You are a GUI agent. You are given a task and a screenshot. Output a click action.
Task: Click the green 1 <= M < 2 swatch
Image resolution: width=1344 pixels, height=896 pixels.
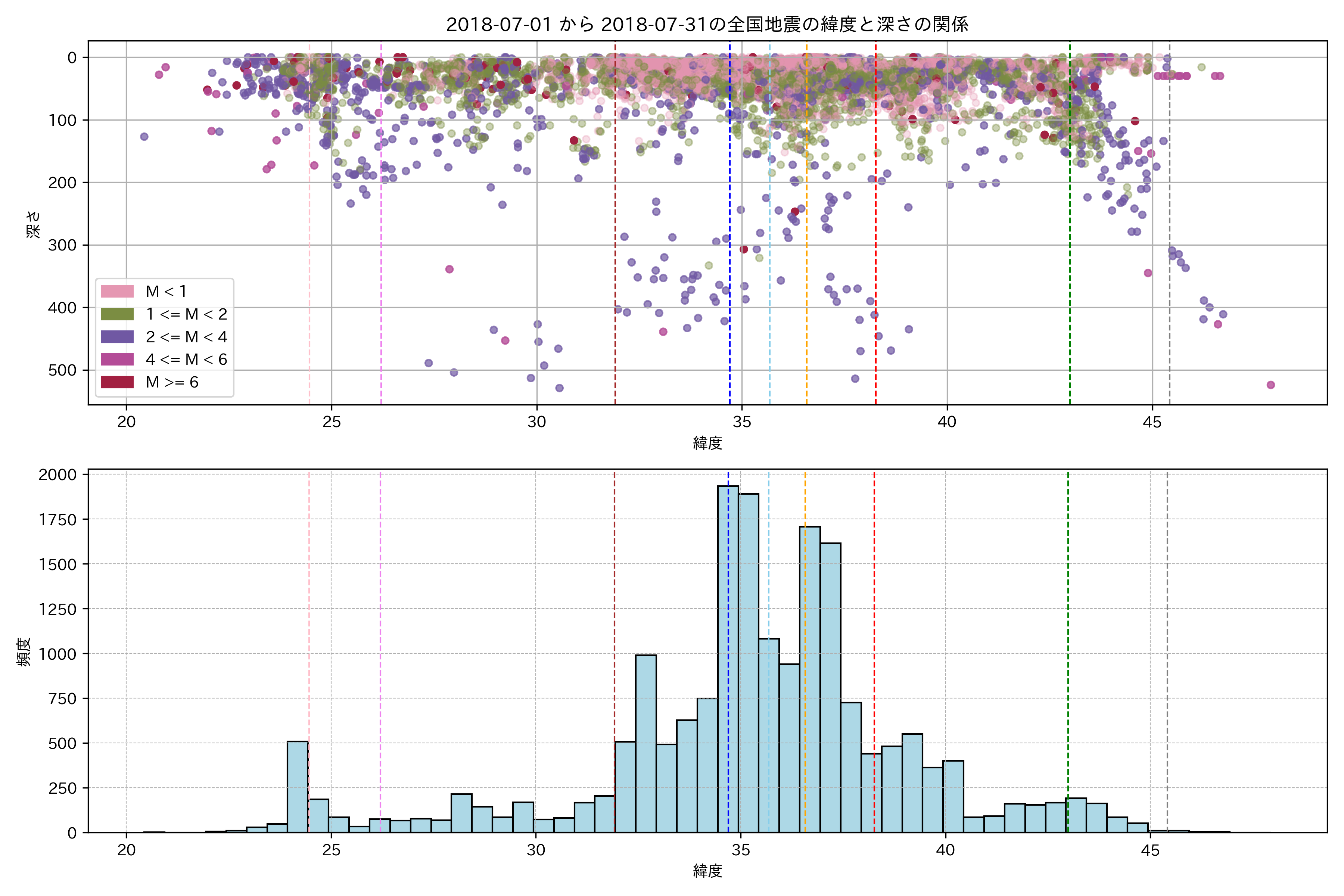117,314
